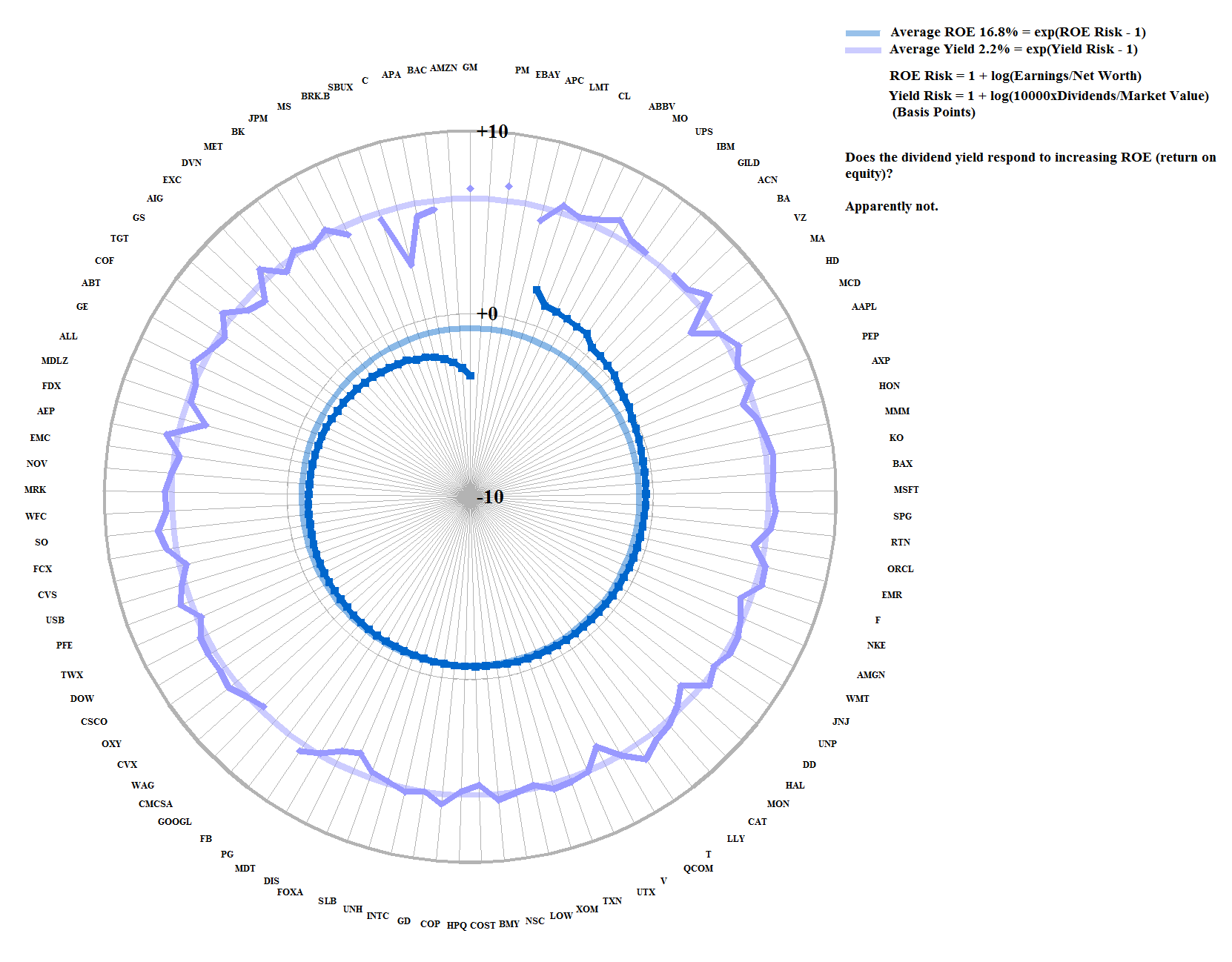
Task: Select the Average ROE 16.8% legend text
Action: (x=1017, y=32)
